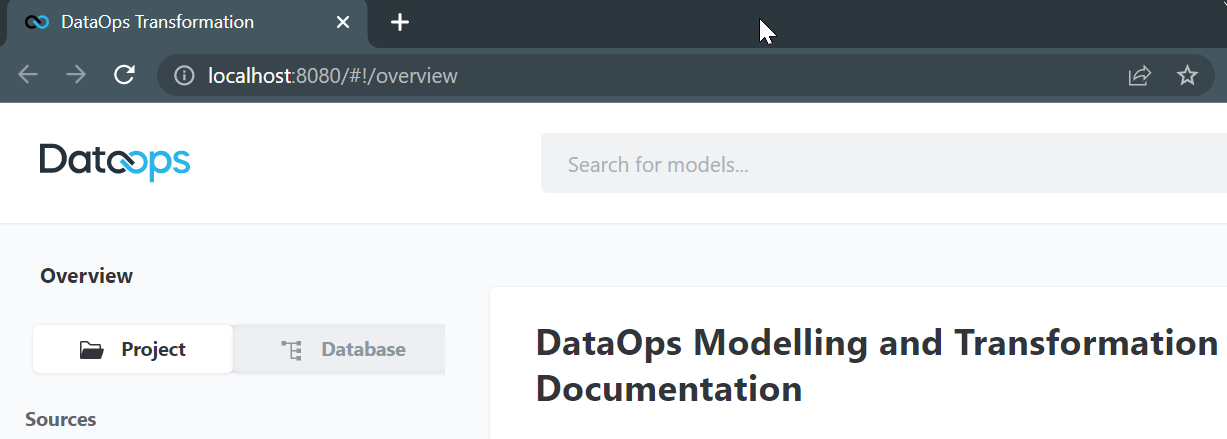The image size is (1227, 439).
Task: Close the DataOps Transformation tab
Action: click(343, 22)
